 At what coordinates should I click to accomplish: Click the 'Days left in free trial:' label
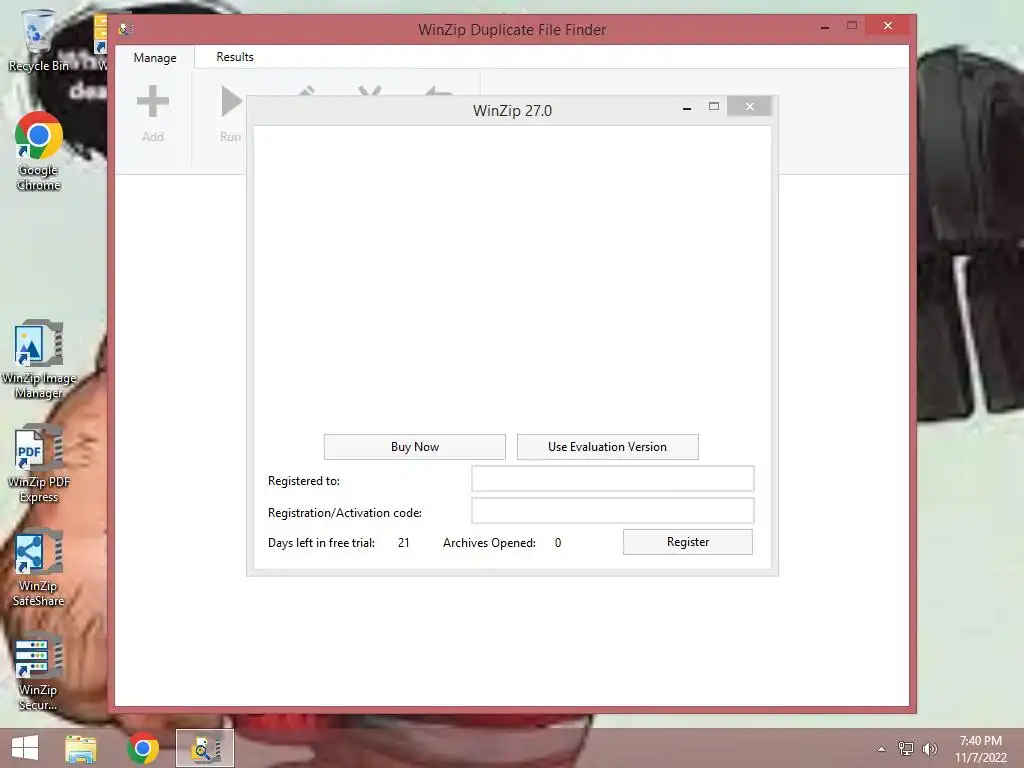pos(321,543)
